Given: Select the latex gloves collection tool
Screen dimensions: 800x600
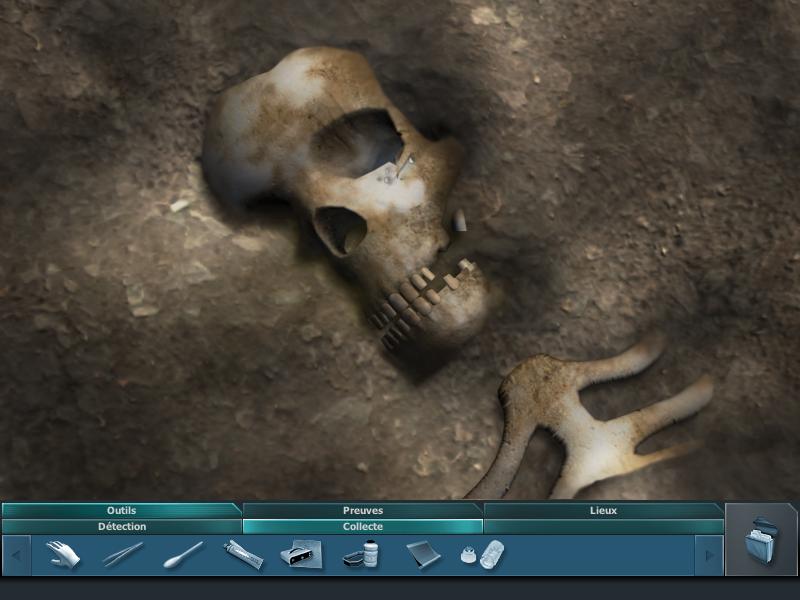Looking at the screenshot, I should 63,555.
